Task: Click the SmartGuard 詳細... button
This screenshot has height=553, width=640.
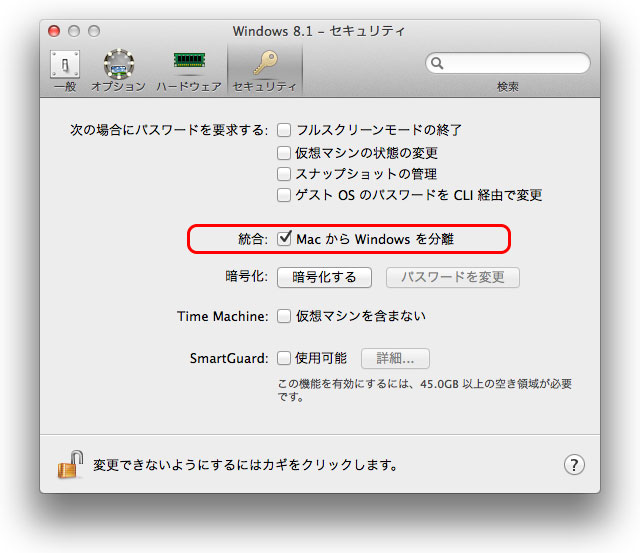Action: (395, 358)
